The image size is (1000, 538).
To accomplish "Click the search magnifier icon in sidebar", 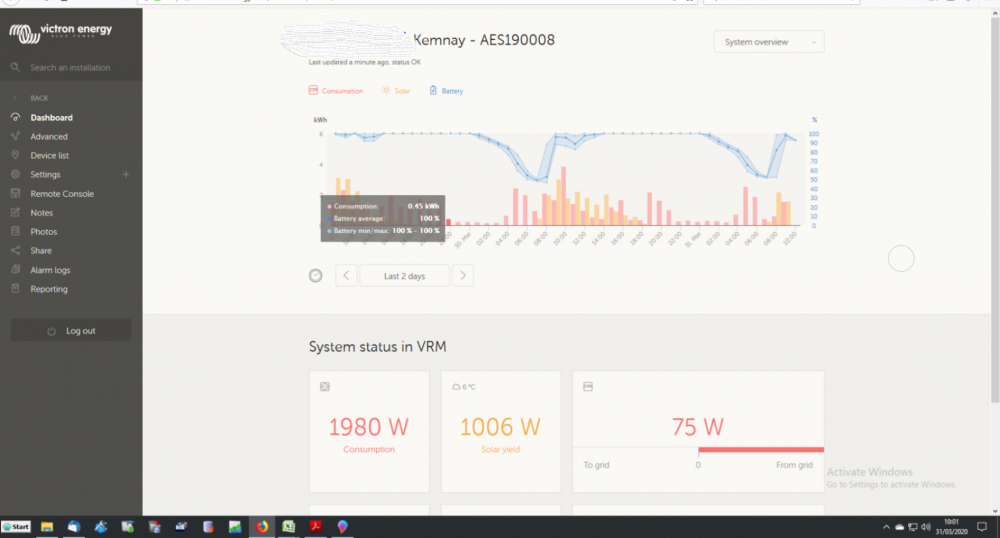I will pyautogui.click(x=15, y=67).
